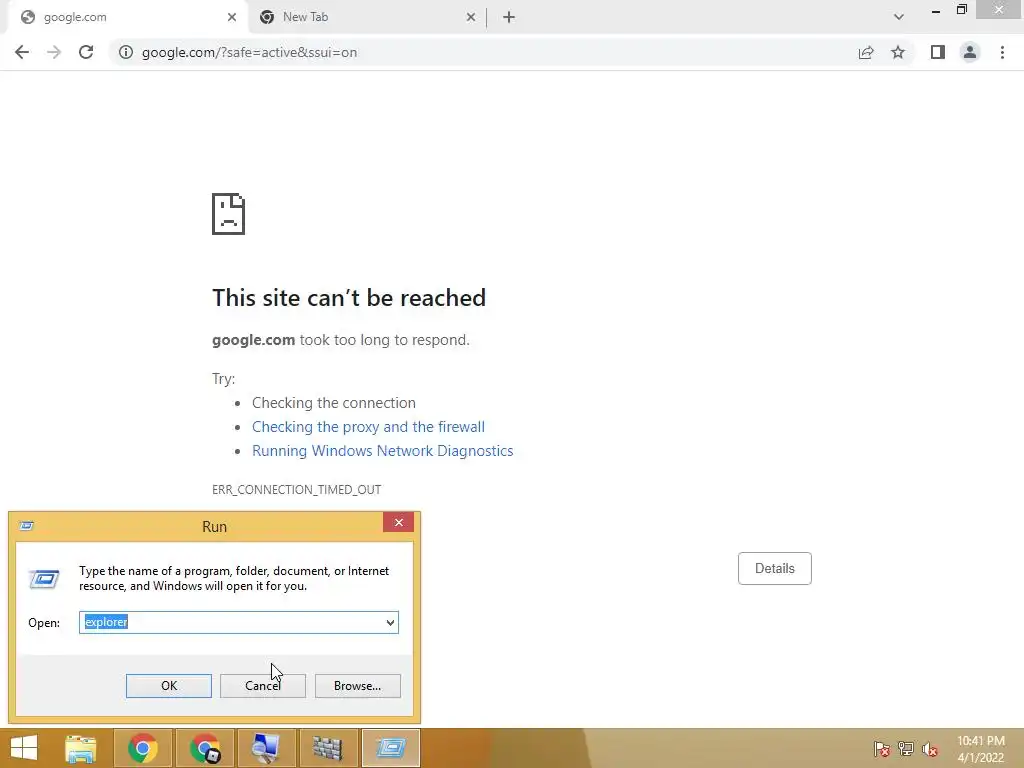Screen dimensions: 1024x768
Task: Open the Chrome side panel
Action: (x=938, y=52)
